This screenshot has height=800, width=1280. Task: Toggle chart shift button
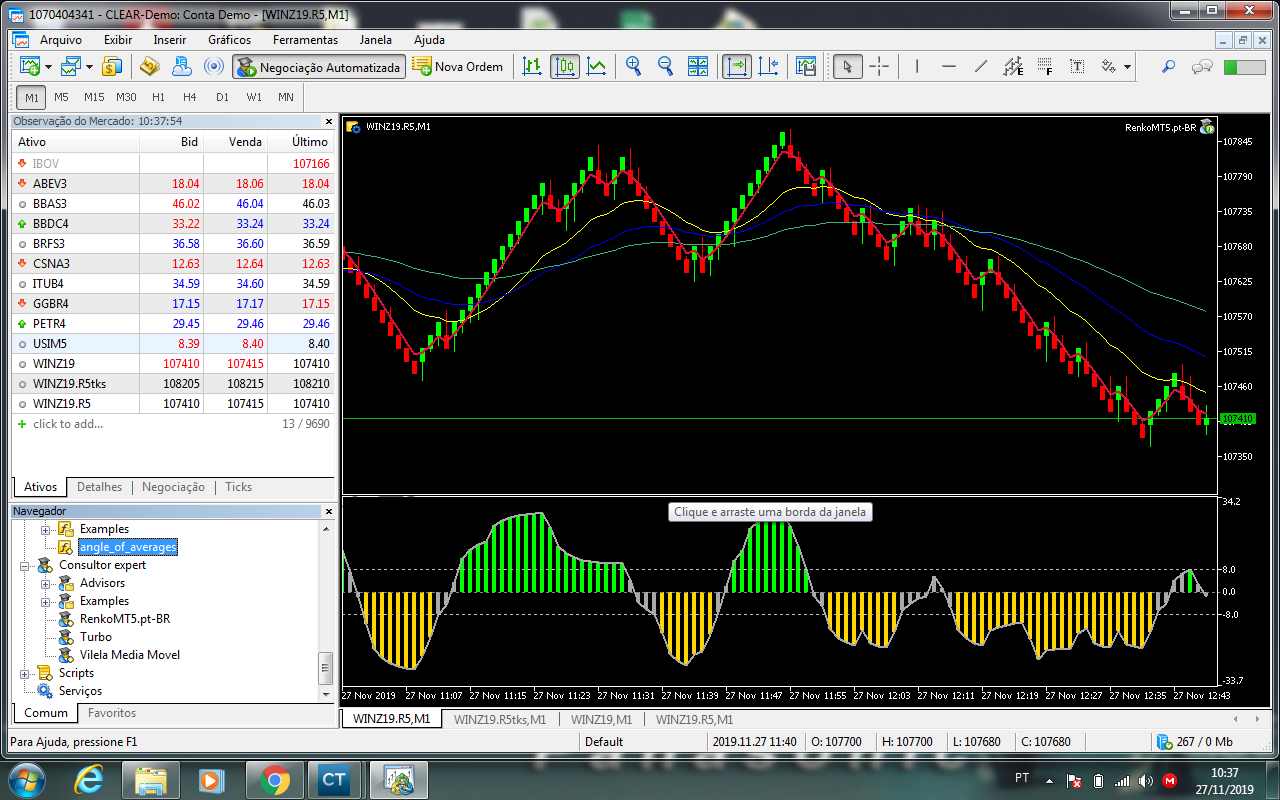[768, 67]
